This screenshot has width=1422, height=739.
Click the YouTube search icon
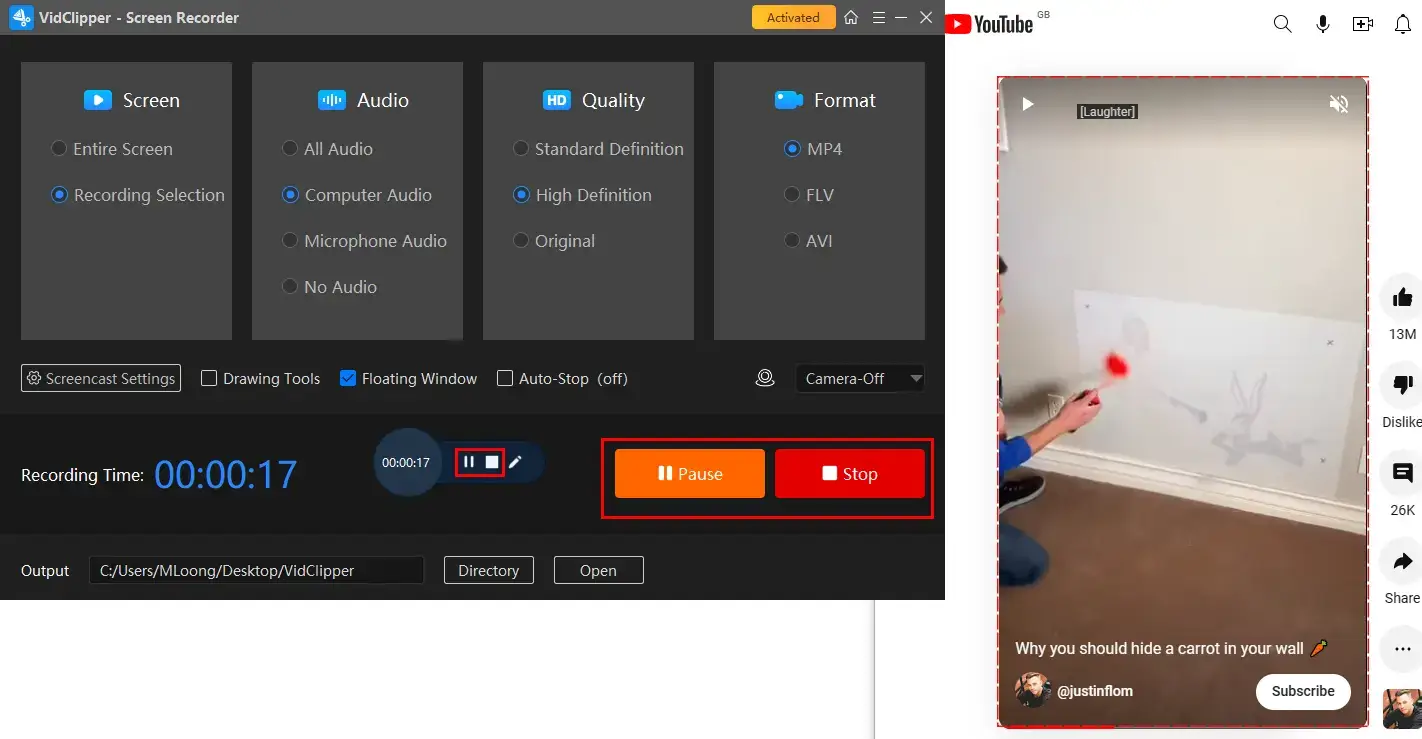click(x=1282, y=24)
